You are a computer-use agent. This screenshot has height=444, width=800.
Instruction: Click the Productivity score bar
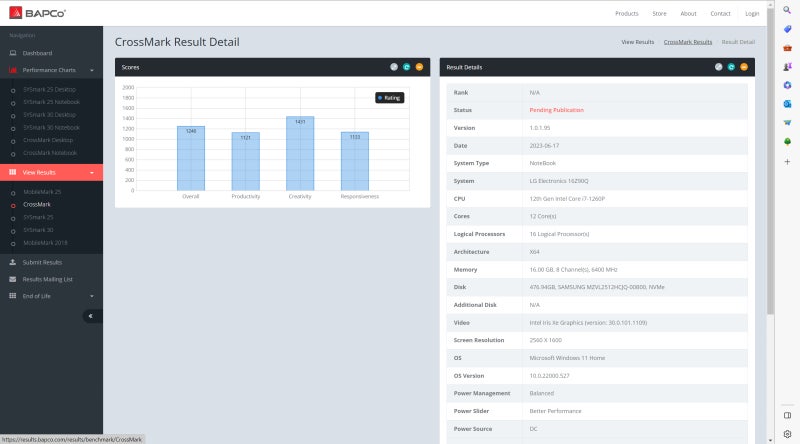tap(245, 161)
